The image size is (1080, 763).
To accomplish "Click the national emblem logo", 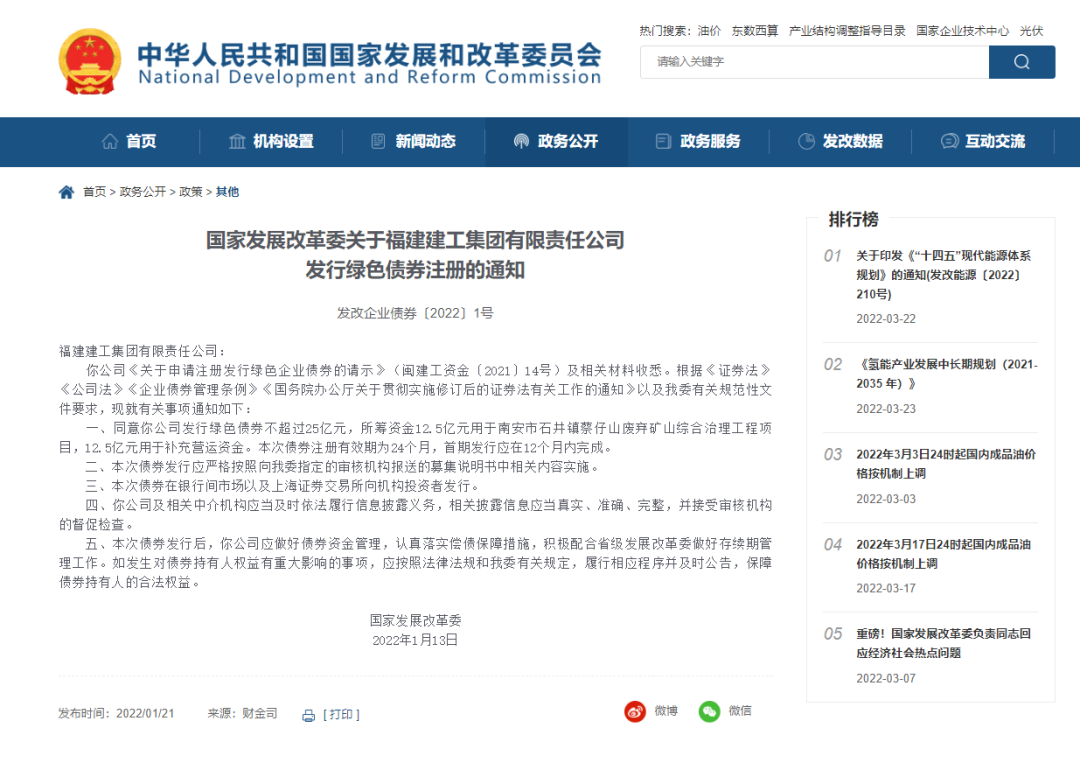I will (x=90, y=60).
